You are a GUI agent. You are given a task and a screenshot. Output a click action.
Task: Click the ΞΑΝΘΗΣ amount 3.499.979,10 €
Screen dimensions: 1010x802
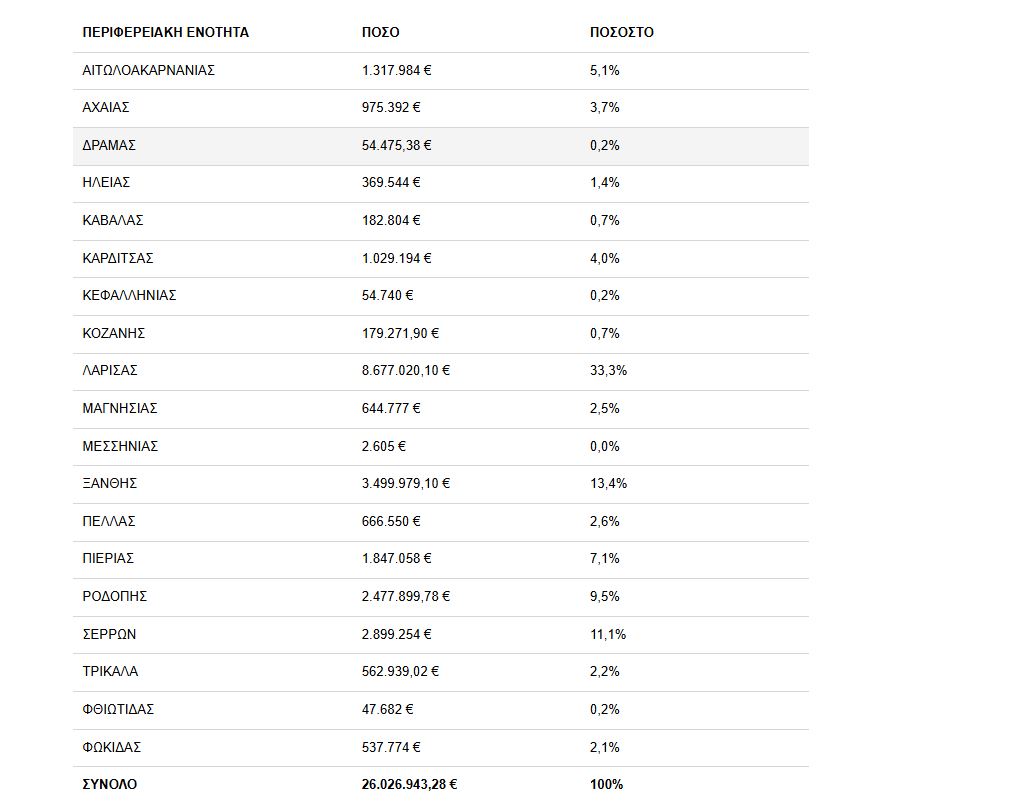(x=405, y=483)
